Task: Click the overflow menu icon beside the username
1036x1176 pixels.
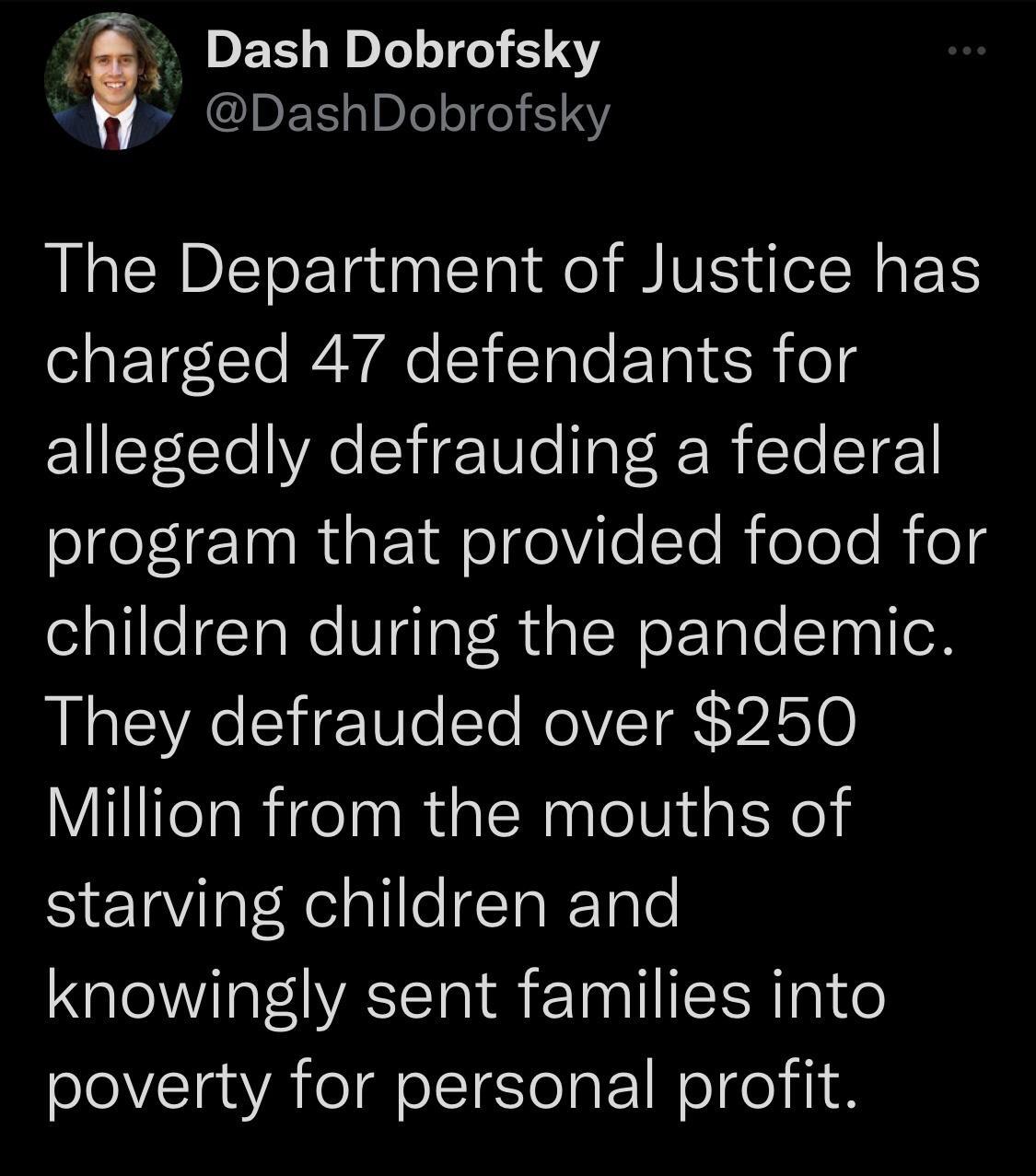Action: (x=965, y=52)
